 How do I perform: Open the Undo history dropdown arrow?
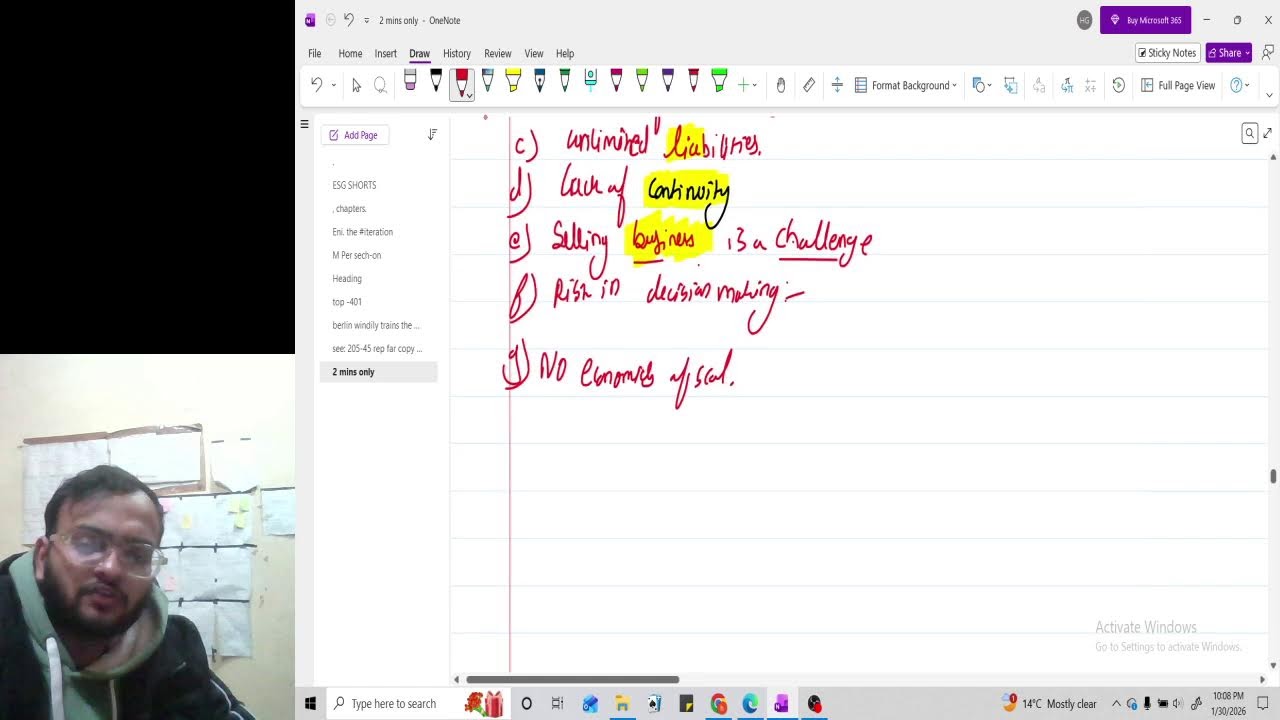(x=333, y=85)
